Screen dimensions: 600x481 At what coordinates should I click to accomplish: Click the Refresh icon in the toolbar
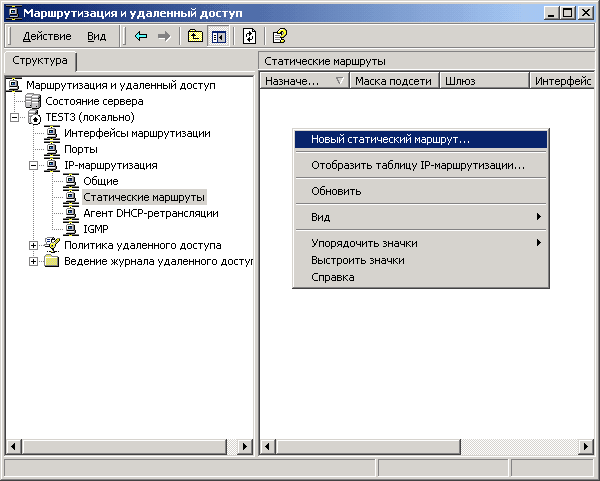(x=250, y=36)
